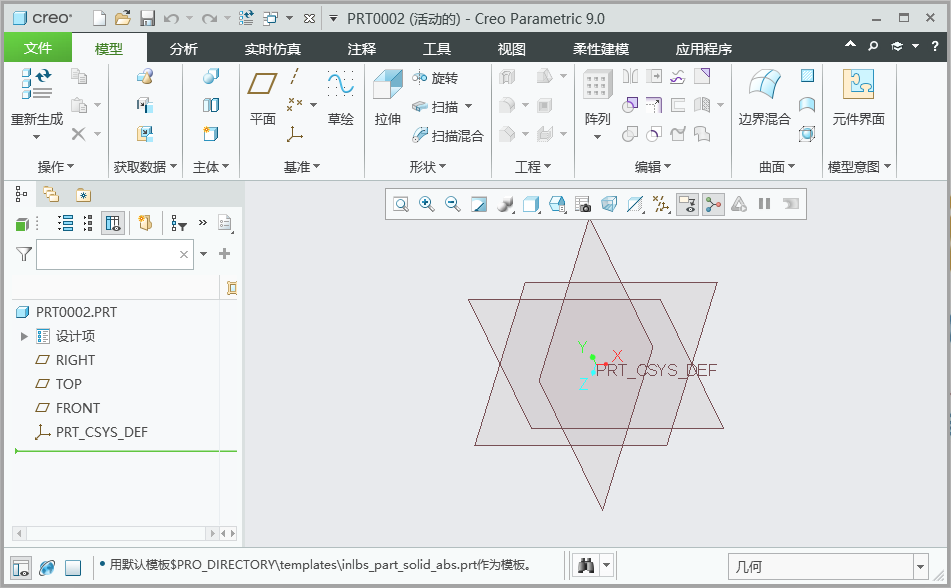The image size is (951, 588).
Task: Open the display style shaded sphere icon
Action: click(x=505, y=204)
